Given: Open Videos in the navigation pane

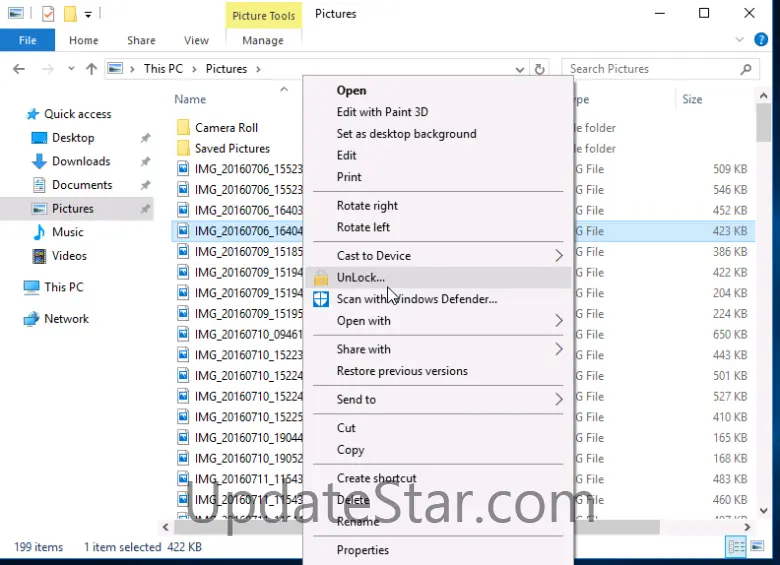Looking at the screenshot, I should click(x=69, y=256).
